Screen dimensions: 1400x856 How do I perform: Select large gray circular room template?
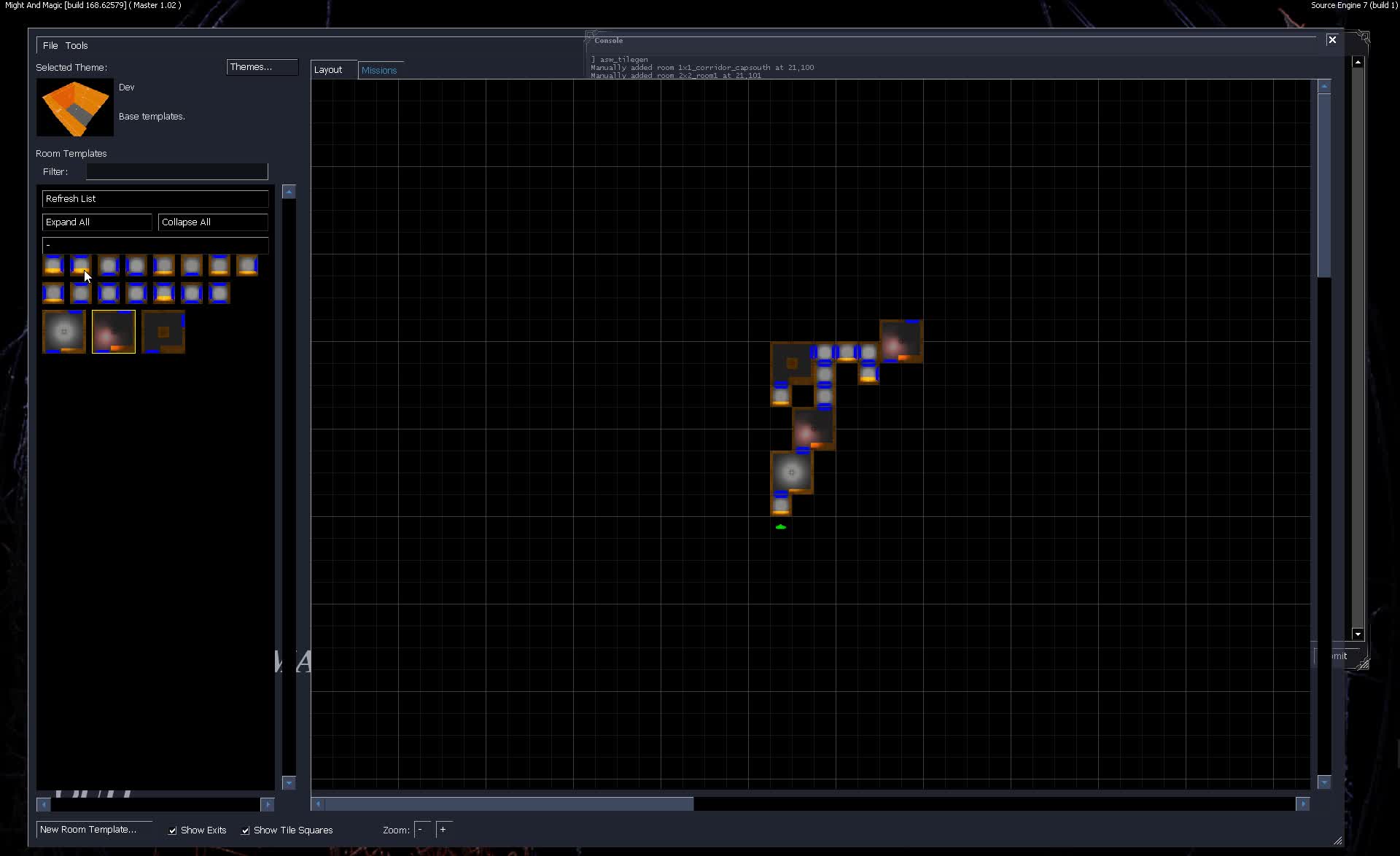pyautogui.click(x=64, y=332)
